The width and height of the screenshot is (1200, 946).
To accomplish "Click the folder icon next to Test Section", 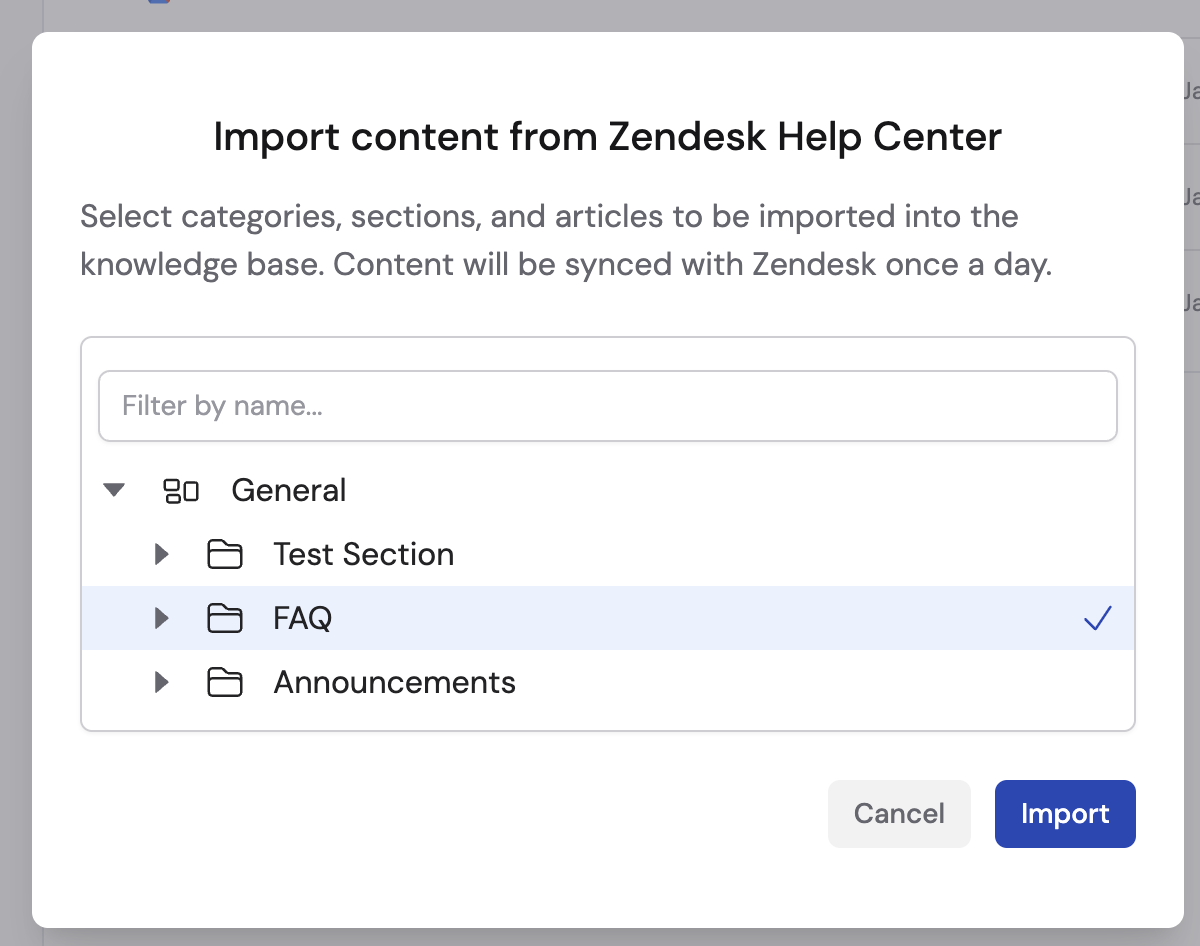I will pyautogui.click(x=226, y=554).
